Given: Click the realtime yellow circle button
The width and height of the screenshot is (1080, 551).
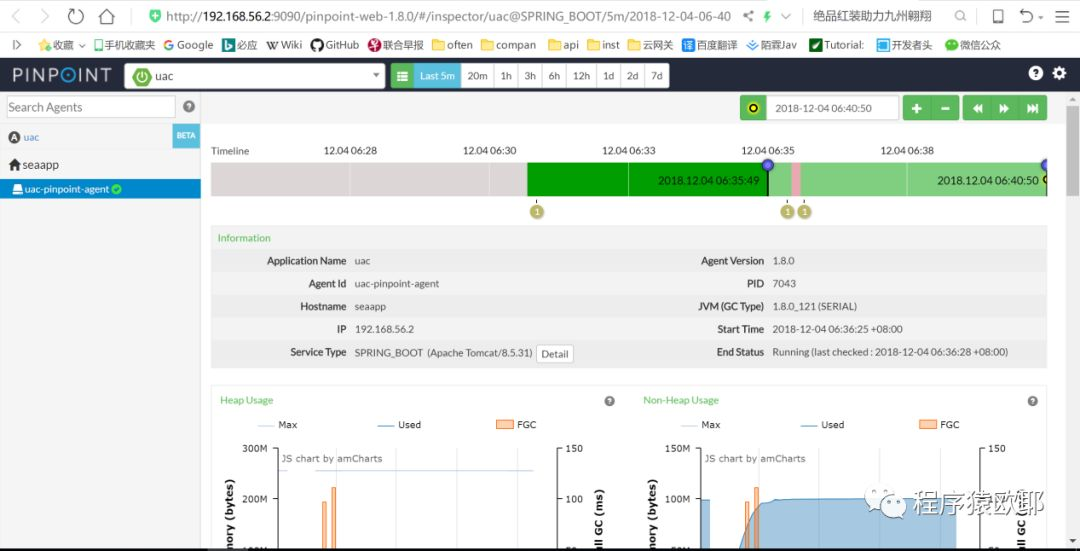Looking at the screenshot, I should click(753, 108).
